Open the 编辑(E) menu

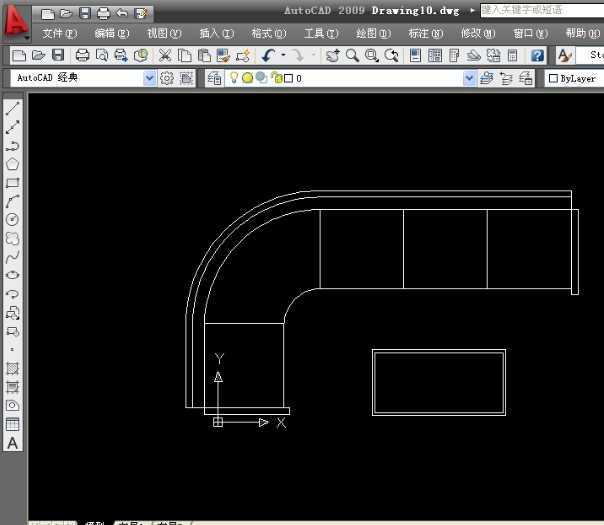(x=112, y=34)
